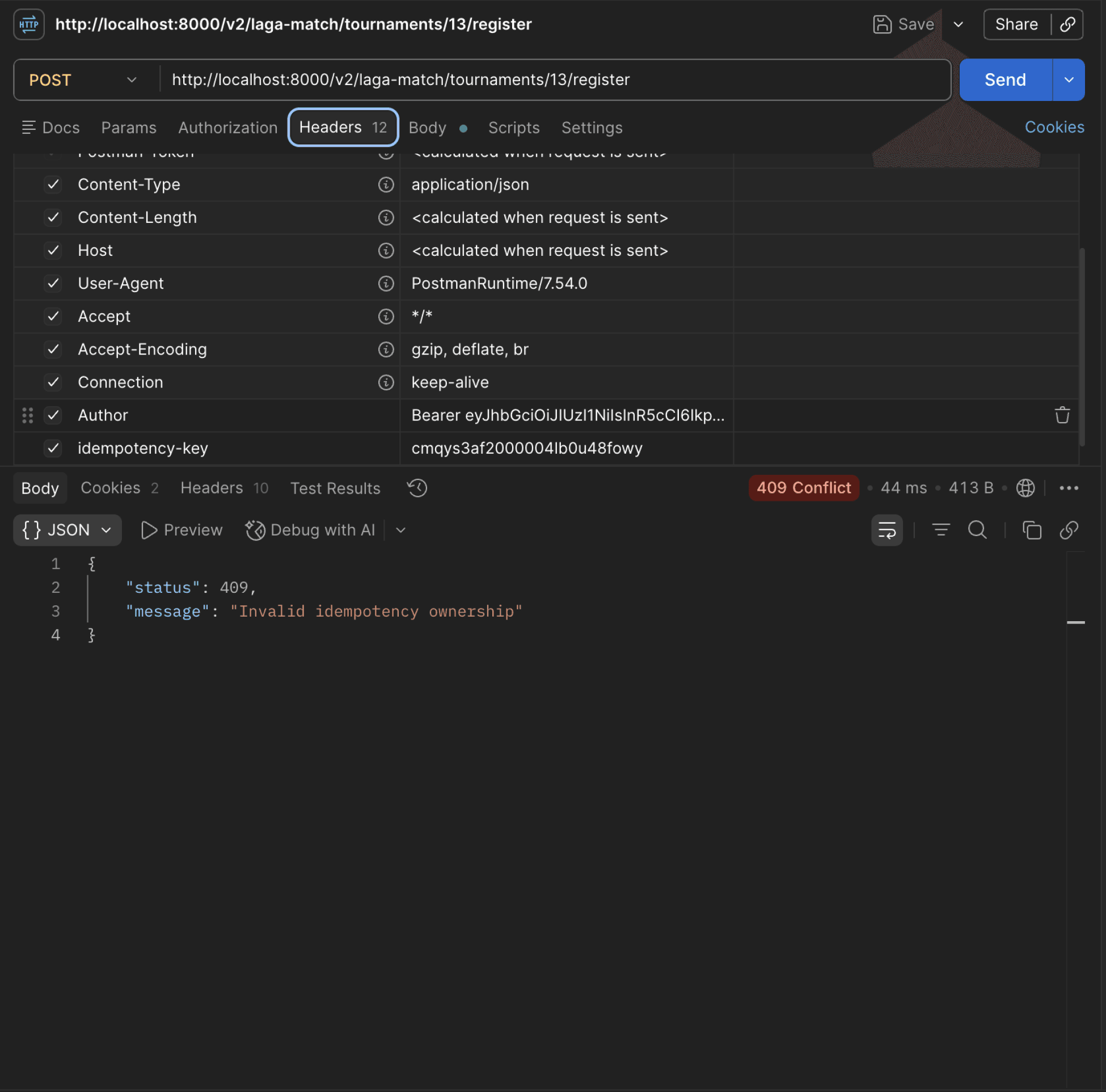Uncheck the Content-Type header checkbox

pos(53,184)
